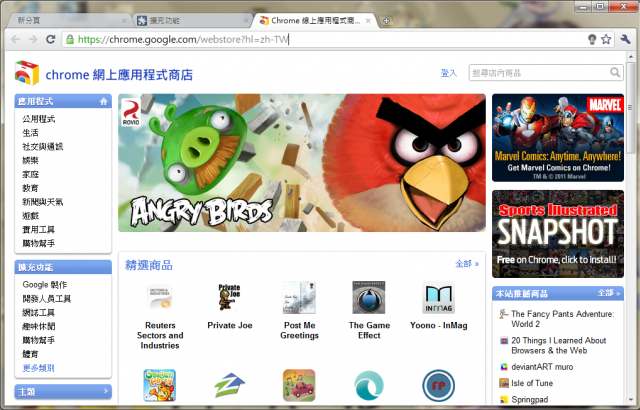Click the Isle of Tune small icon

pyautogui.click(x=504, y=383)
